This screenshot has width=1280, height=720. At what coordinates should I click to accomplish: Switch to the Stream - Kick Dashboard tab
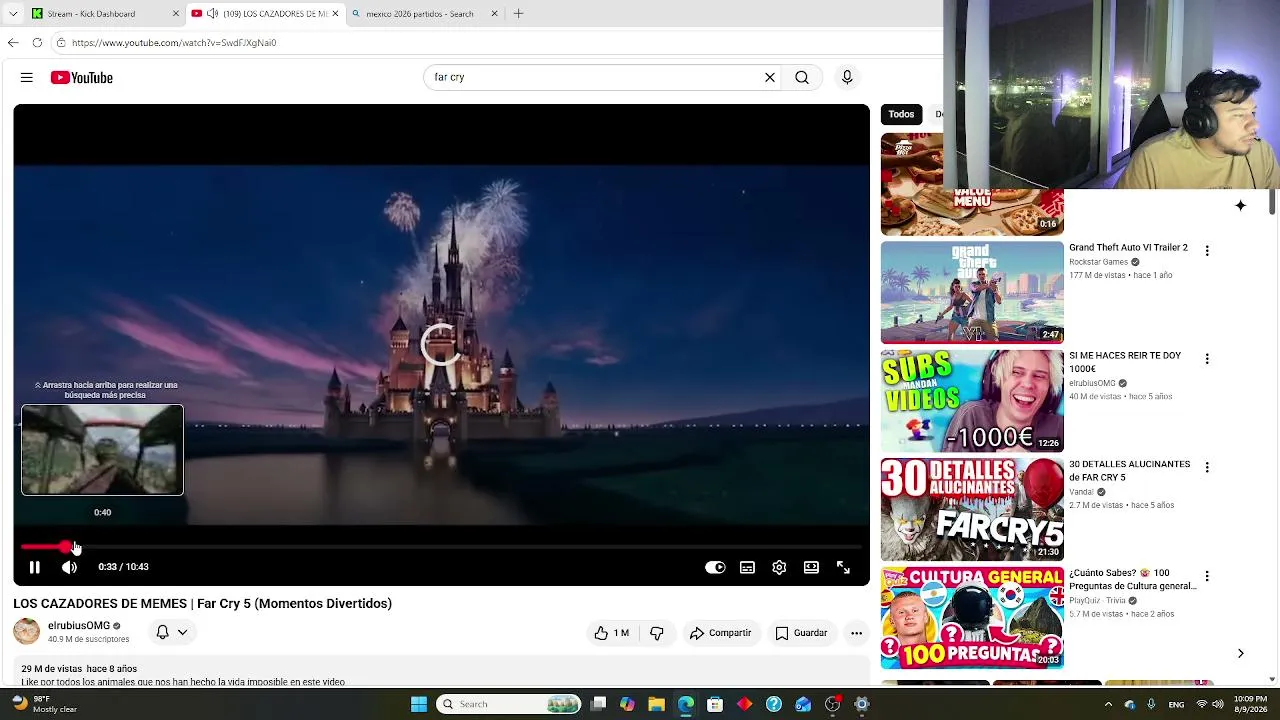(x=105, y=14)
